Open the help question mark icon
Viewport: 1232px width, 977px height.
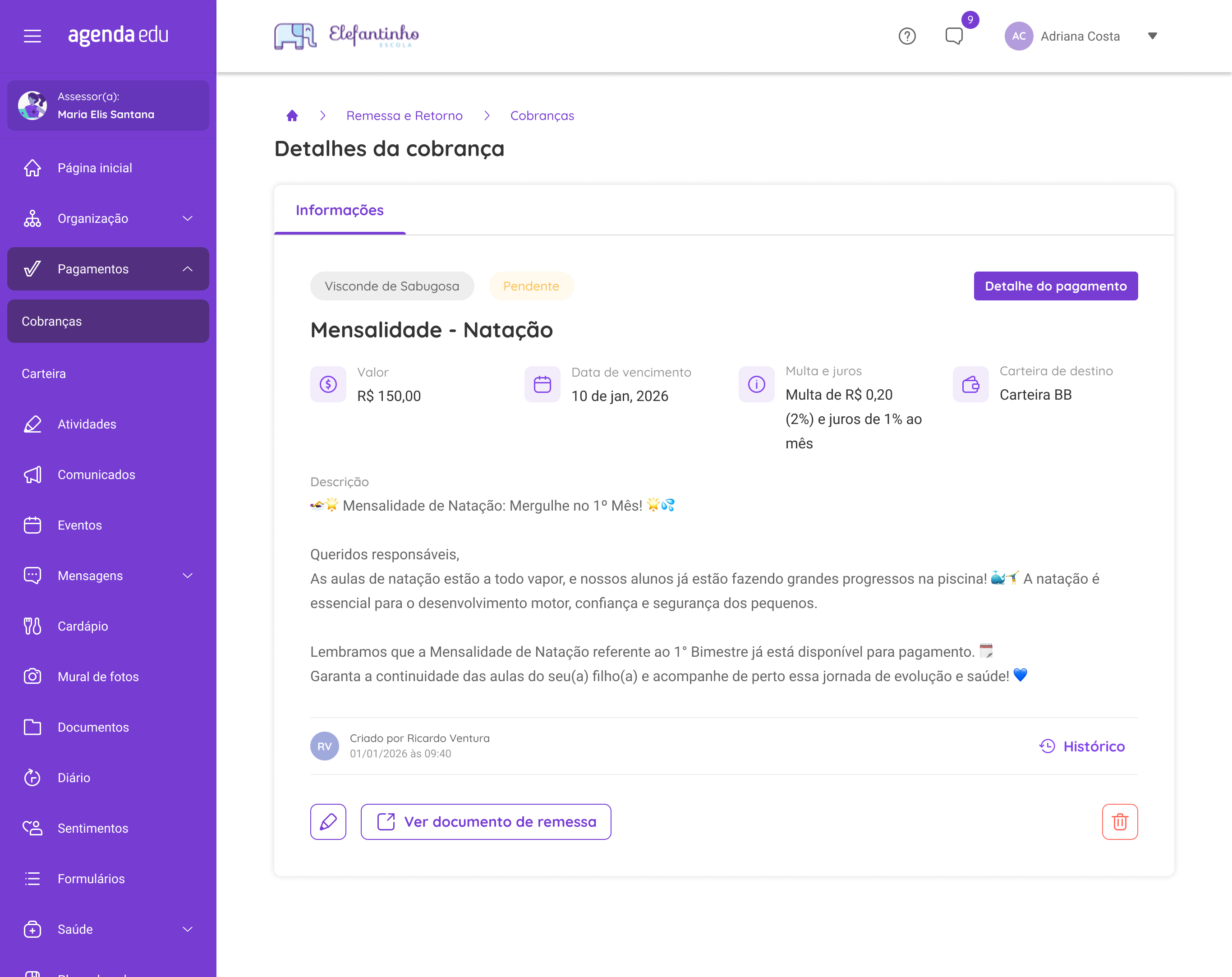point(907,36)
